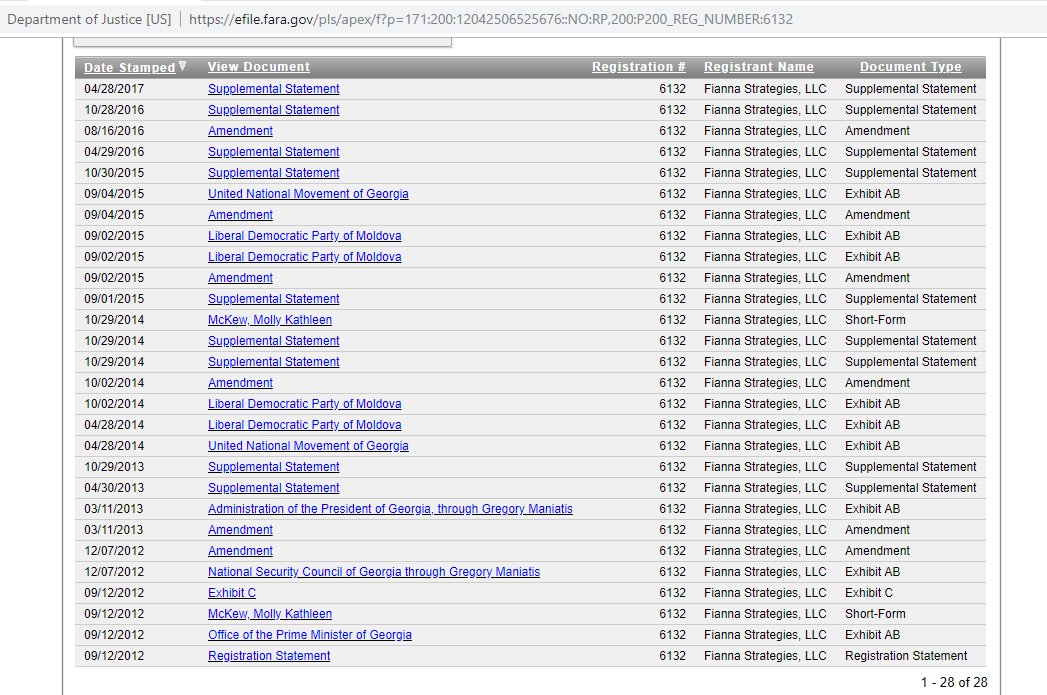Open 09/12/2012 McKew, Molly Kathleen Short-Form
The image size is (1047, 695).
[270, 614]
